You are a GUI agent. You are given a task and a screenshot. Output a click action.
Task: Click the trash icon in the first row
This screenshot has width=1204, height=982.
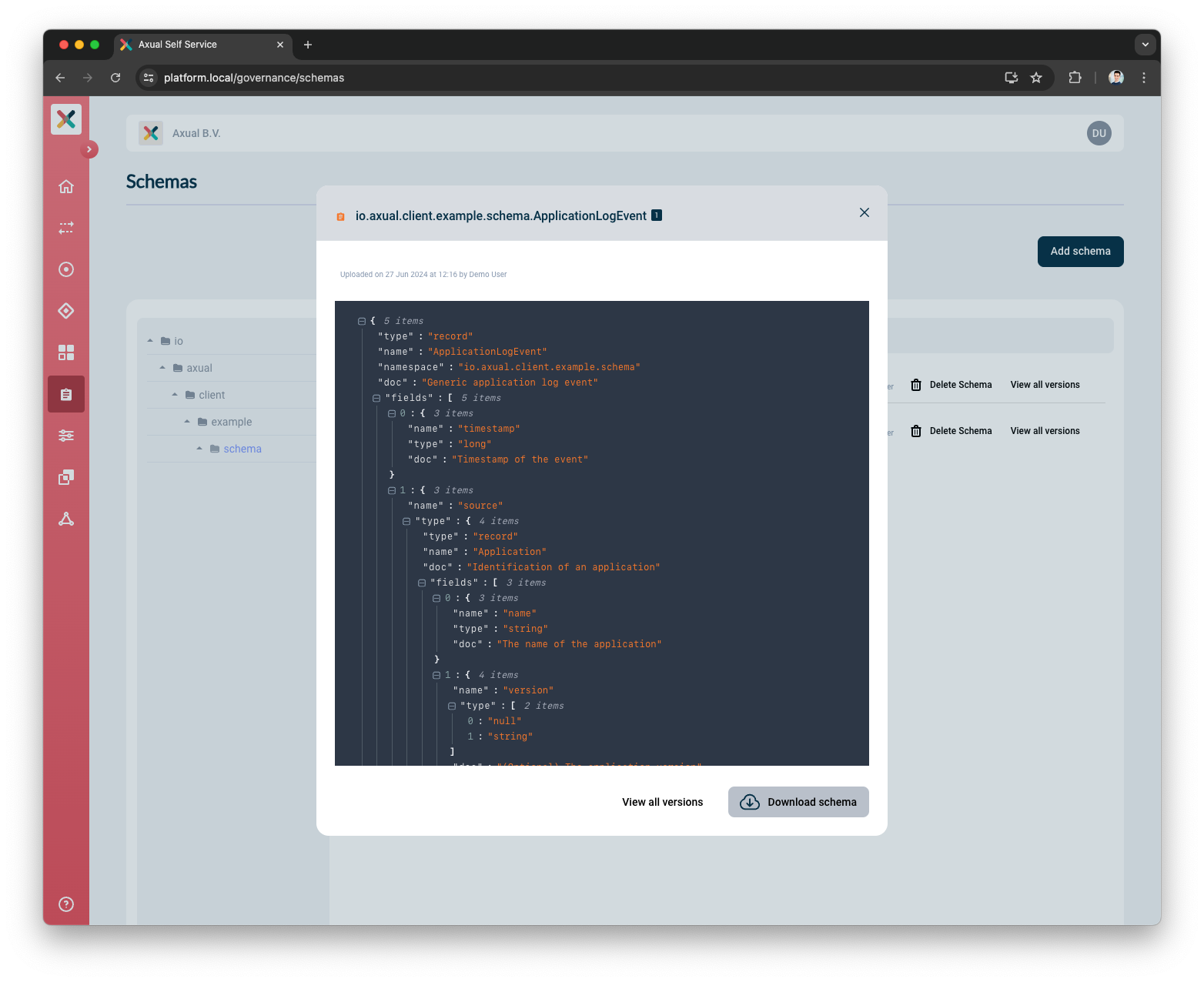pos(916,385)
